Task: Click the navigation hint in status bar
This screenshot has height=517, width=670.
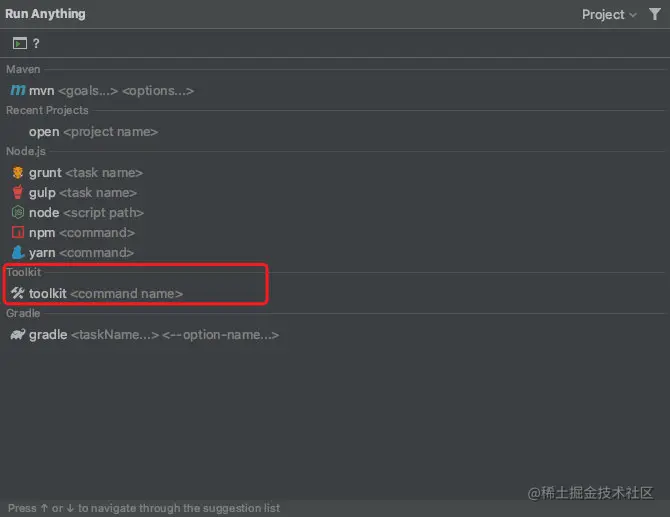Action: click(144, 508)
